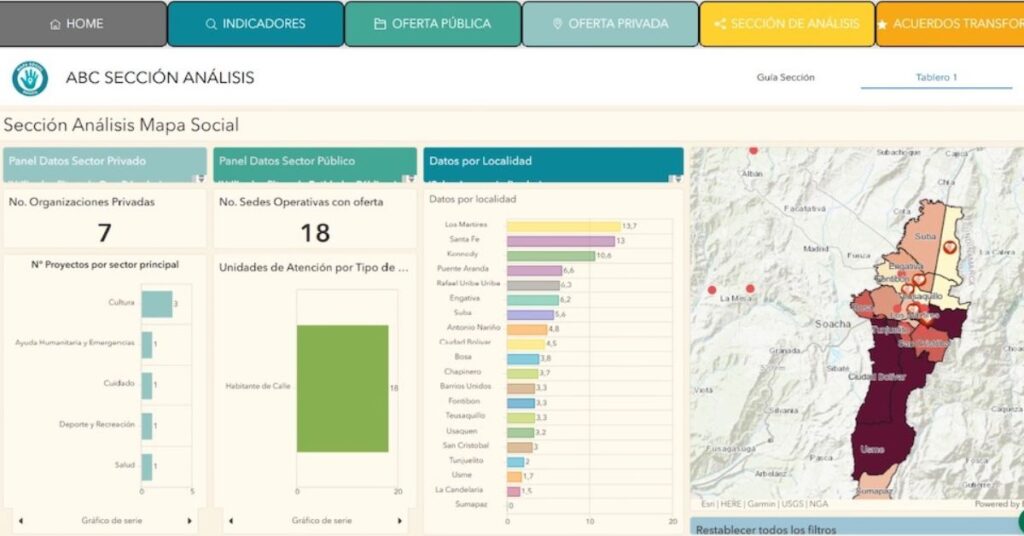The height and width of the screenshot is (536, 1024).
Task: Switch to the Tablero 1 tab
Action: point(936,78)
